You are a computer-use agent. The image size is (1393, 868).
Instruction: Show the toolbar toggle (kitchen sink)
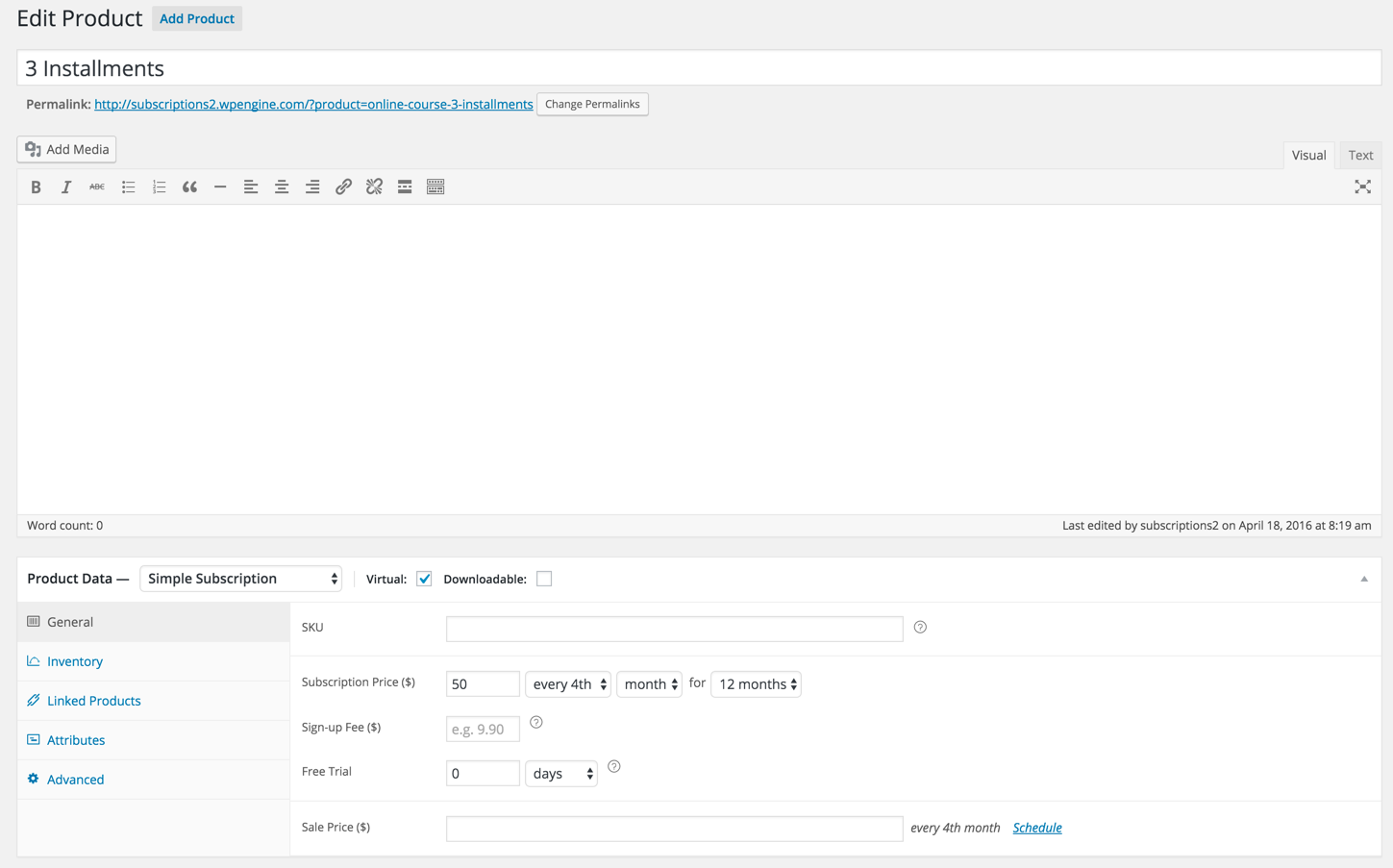(x=435, y=187)
